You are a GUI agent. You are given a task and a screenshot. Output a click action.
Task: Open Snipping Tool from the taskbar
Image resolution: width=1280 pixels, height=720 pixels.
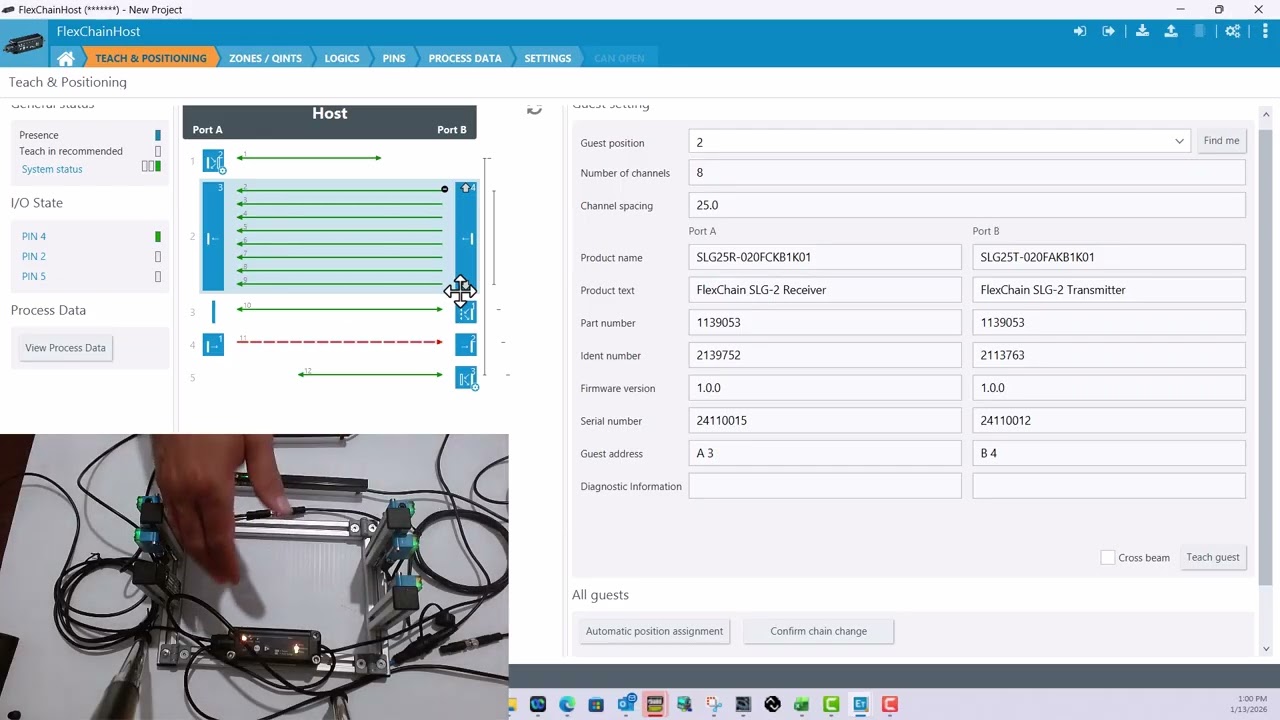click(x=713, y=704)
